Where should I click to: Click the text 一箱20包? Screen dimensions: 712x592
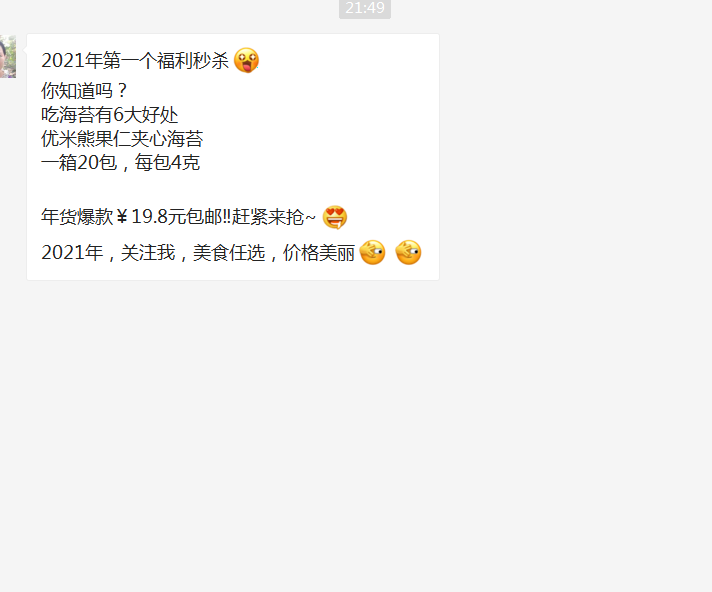[x=79, y=163]
